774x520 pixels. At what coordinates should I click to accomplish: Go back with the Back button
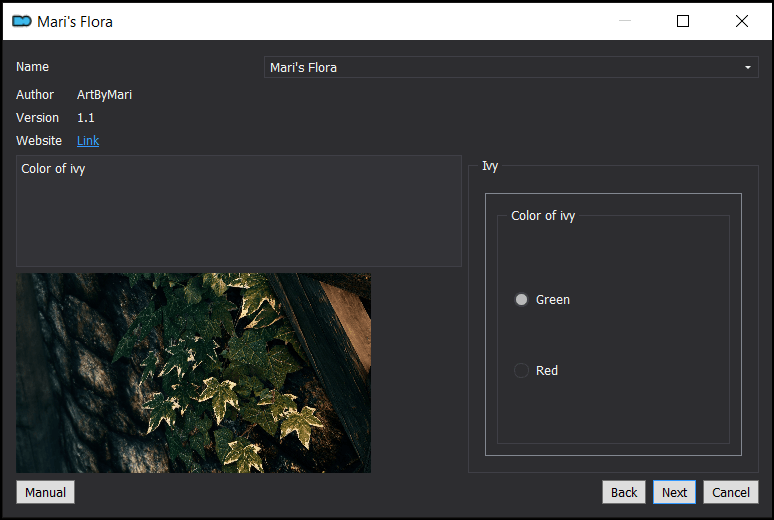click(623, 492)
